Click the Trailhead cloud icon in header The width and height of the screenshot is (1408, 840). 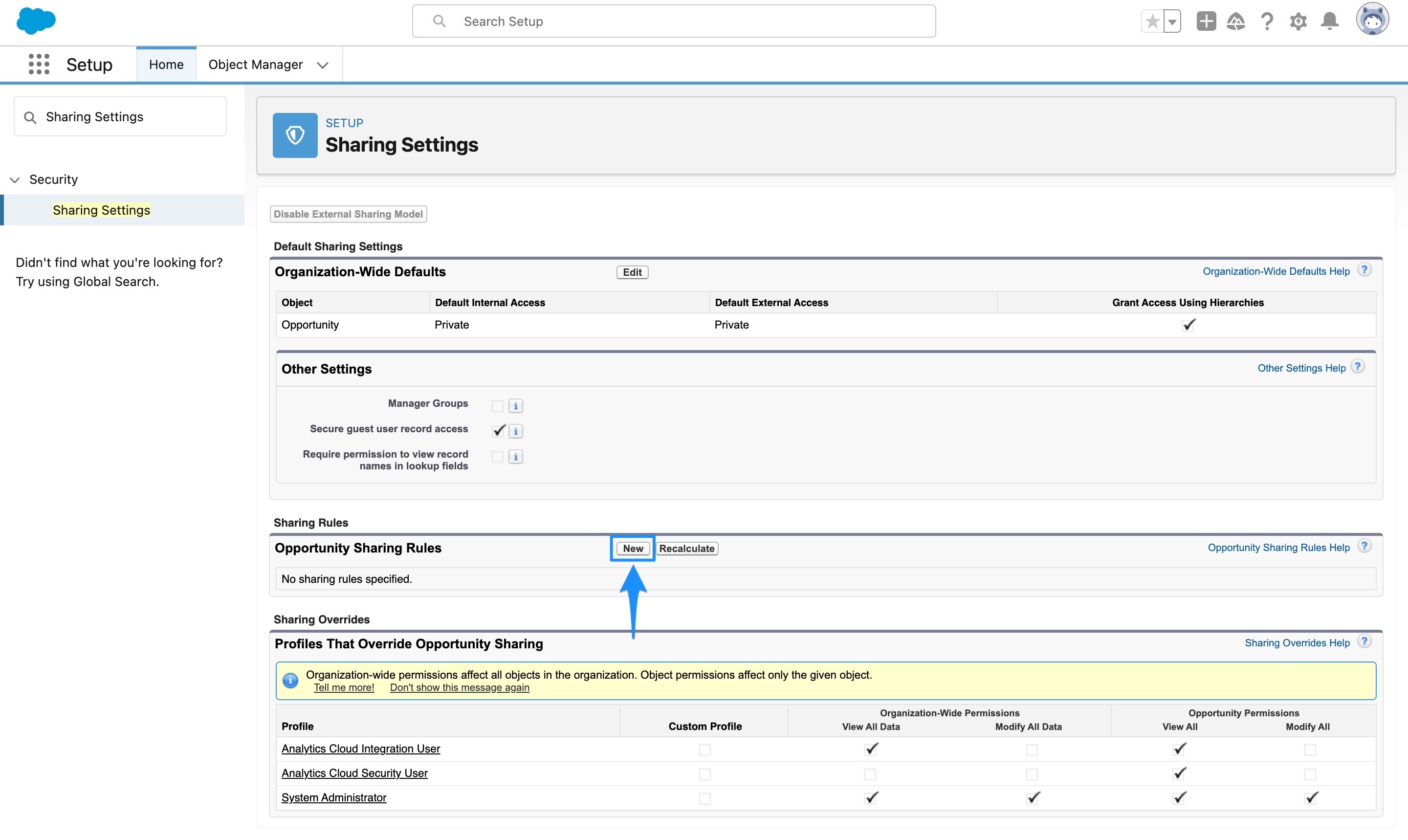point(1236,21)
